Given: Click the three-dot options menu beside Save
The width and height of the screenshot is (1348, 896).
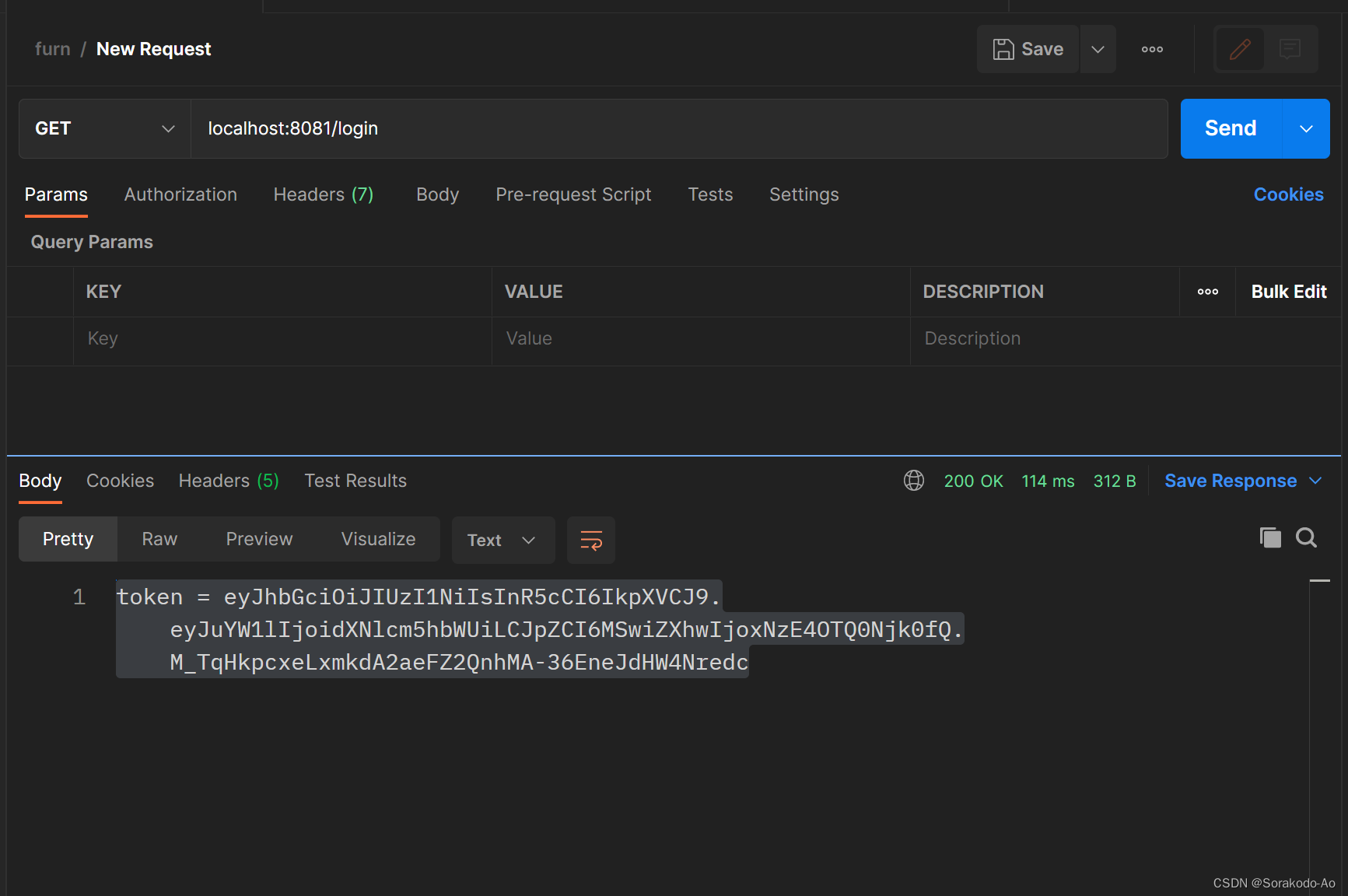Looking at the screenshot, I should pyautogui.click(x=1152, y=49).
